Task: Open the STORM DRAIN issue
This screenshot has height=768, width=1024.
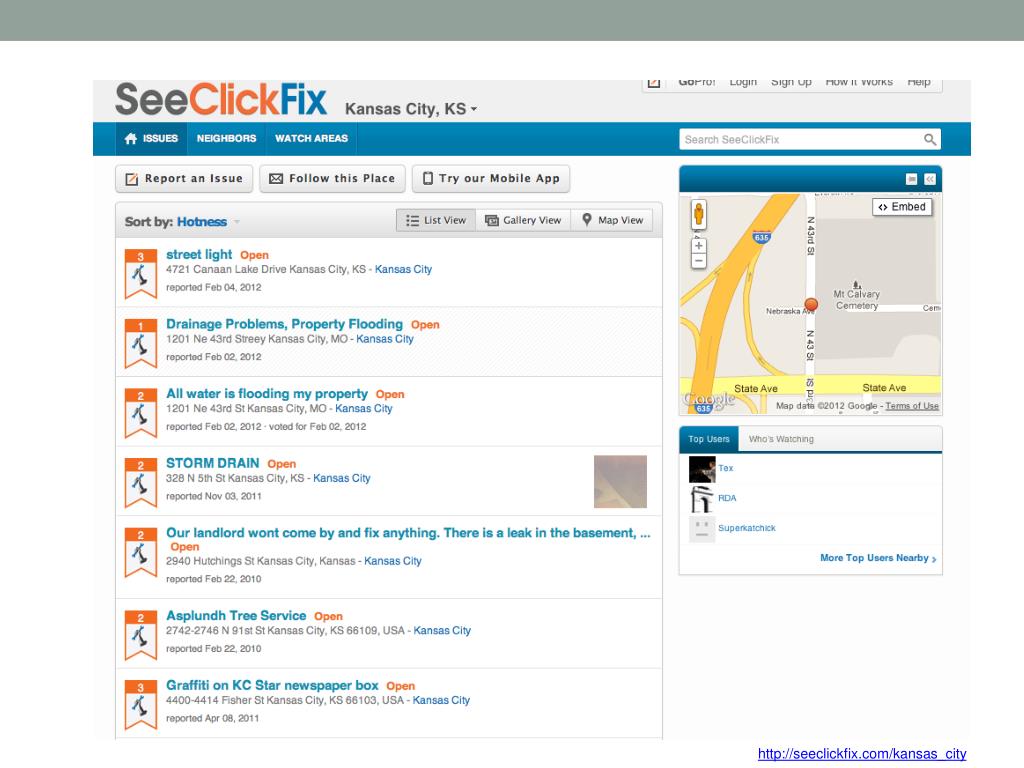Action: pyautogui.click(x=212, y=463)
